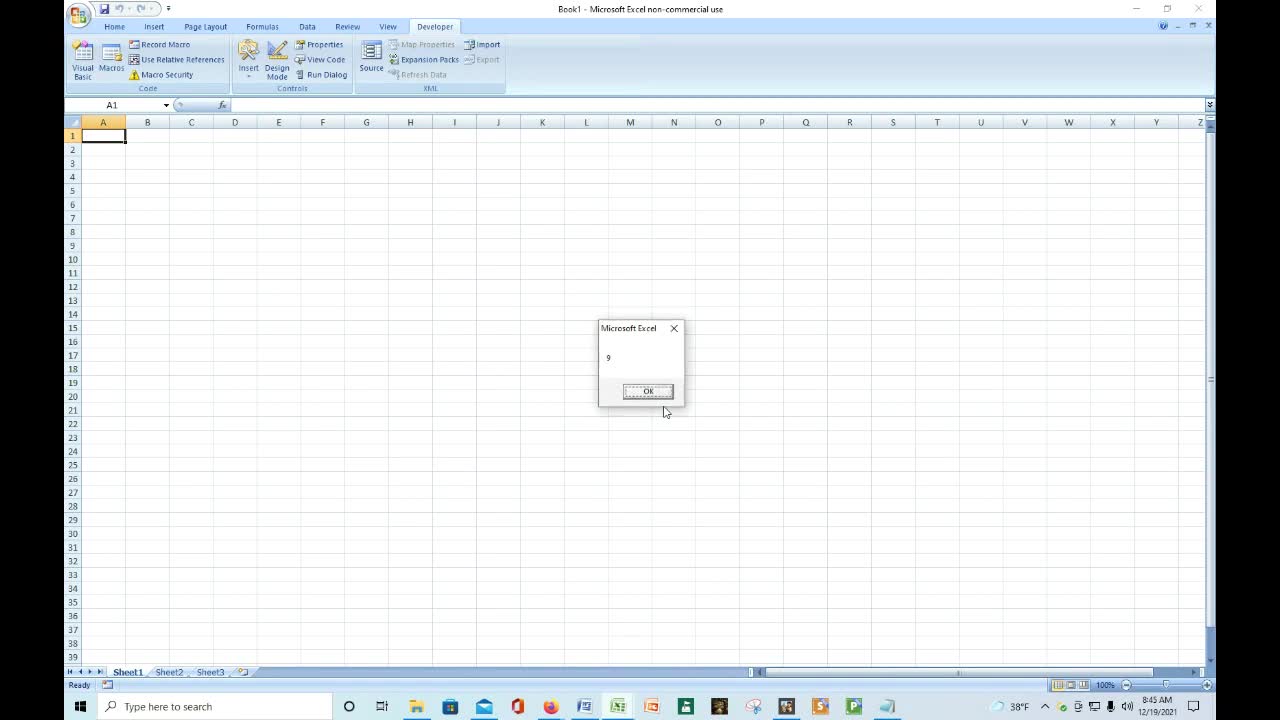Toggle Design Mode
Screen dimensions: 1280x720
(x=277, y=61)
